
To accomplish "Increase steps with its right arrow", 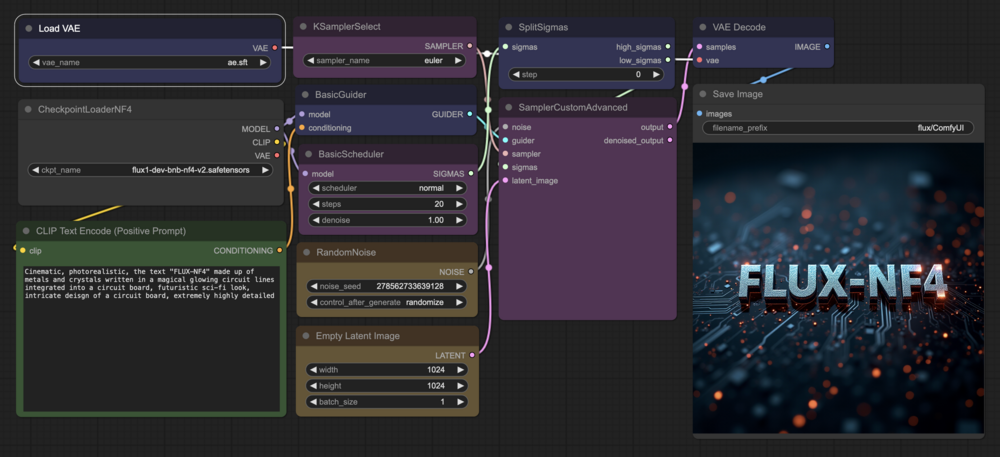I will click(x=459, y=204).
